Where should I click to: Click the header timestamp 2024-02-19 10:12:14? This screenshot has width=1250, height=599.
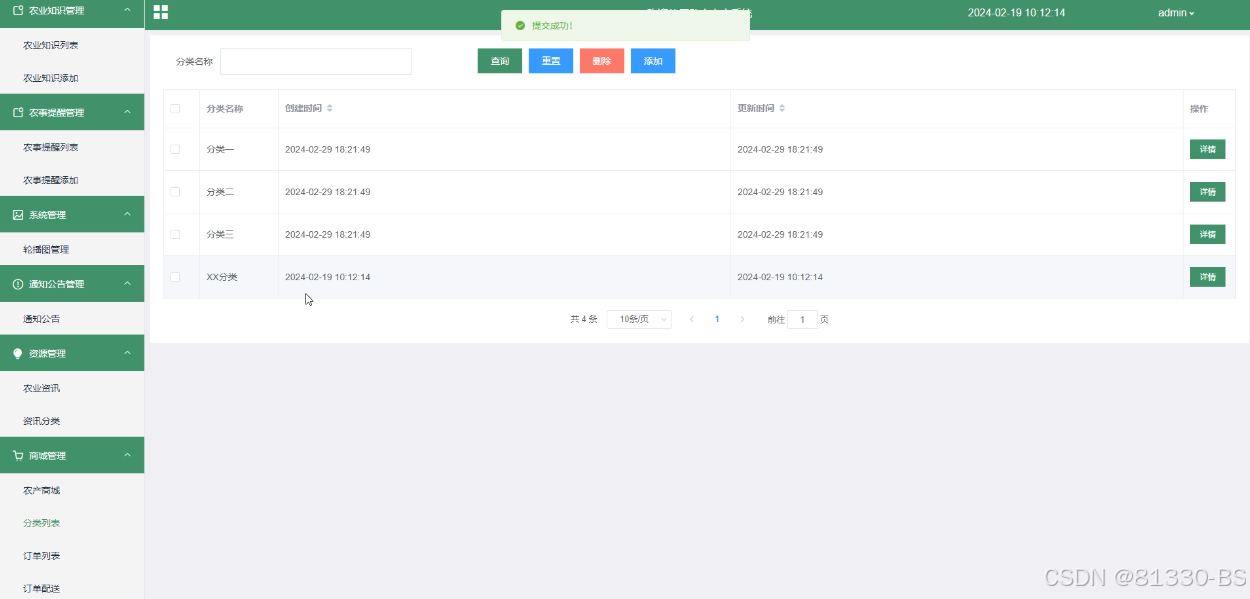click(x=1016, y=13)
